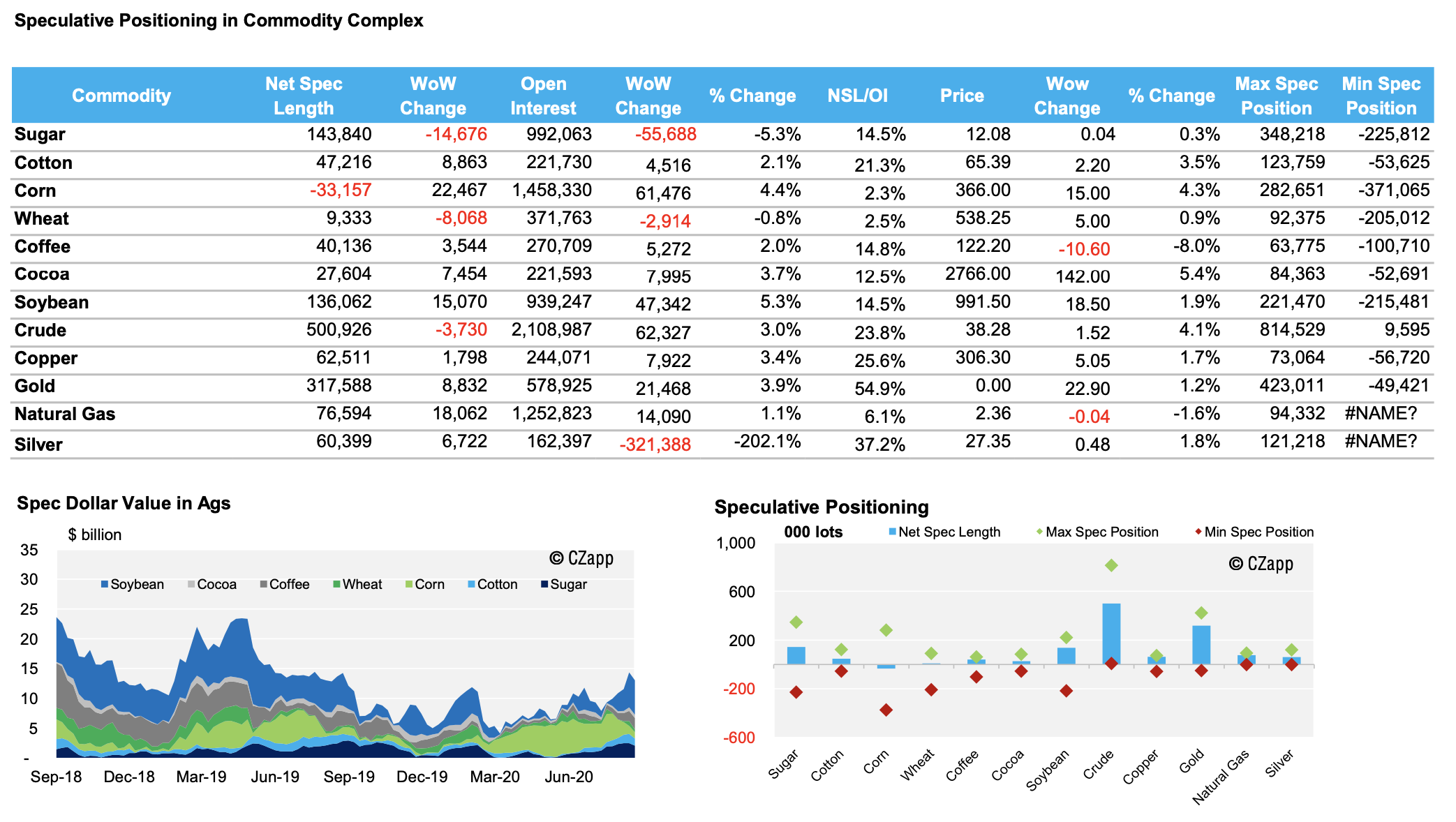Click the Gold blue bar in chart
This screenshot has height=822, width=1456.
point(1201,645)
